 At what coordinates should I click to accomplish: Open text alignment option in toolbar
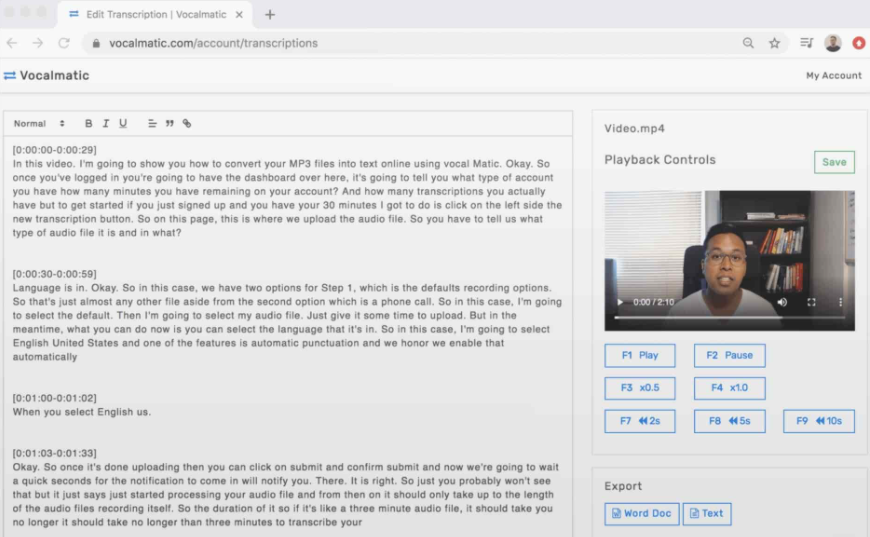point(152,123)
